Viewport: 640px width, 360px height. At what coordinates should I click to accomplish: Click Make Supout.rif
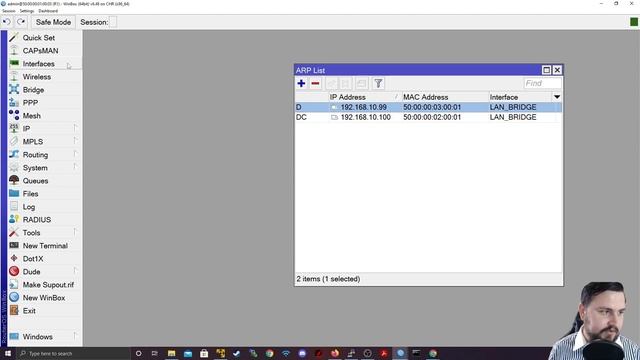pyautogui.click(x=48, y=285)
